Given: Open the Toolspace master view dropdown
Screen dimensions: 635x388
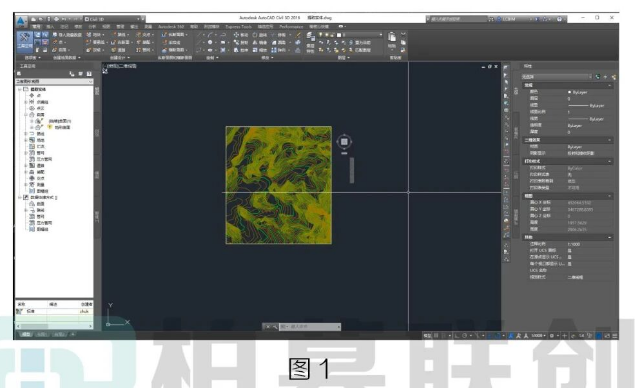Looking at the screenshot, I should [x=54, y=81].
